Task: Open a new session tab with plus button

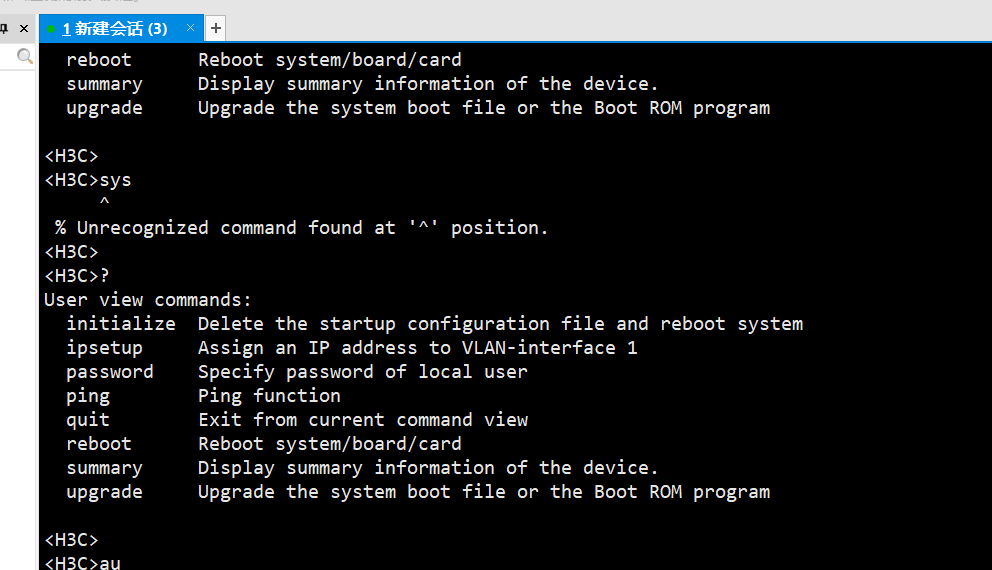Action: tap(216, 28)
